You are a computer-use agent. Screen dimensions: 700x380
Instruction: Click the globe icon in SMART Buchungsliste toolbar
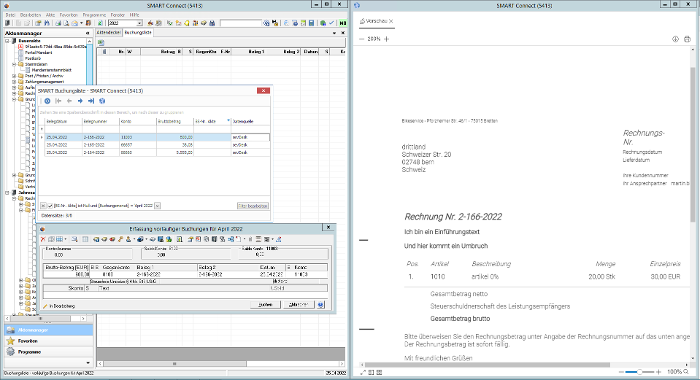pyautogui.click(x=102, y=101)
